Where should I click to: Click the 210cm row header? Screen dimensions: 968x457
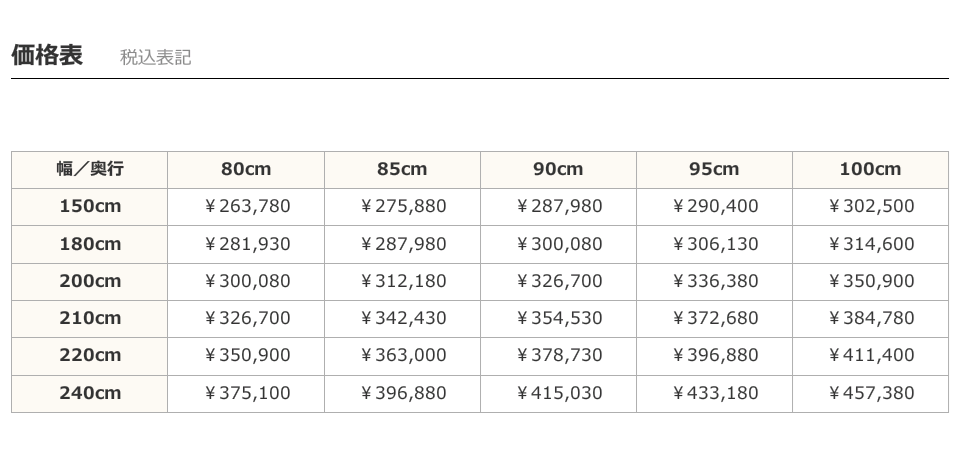point(90,318)
